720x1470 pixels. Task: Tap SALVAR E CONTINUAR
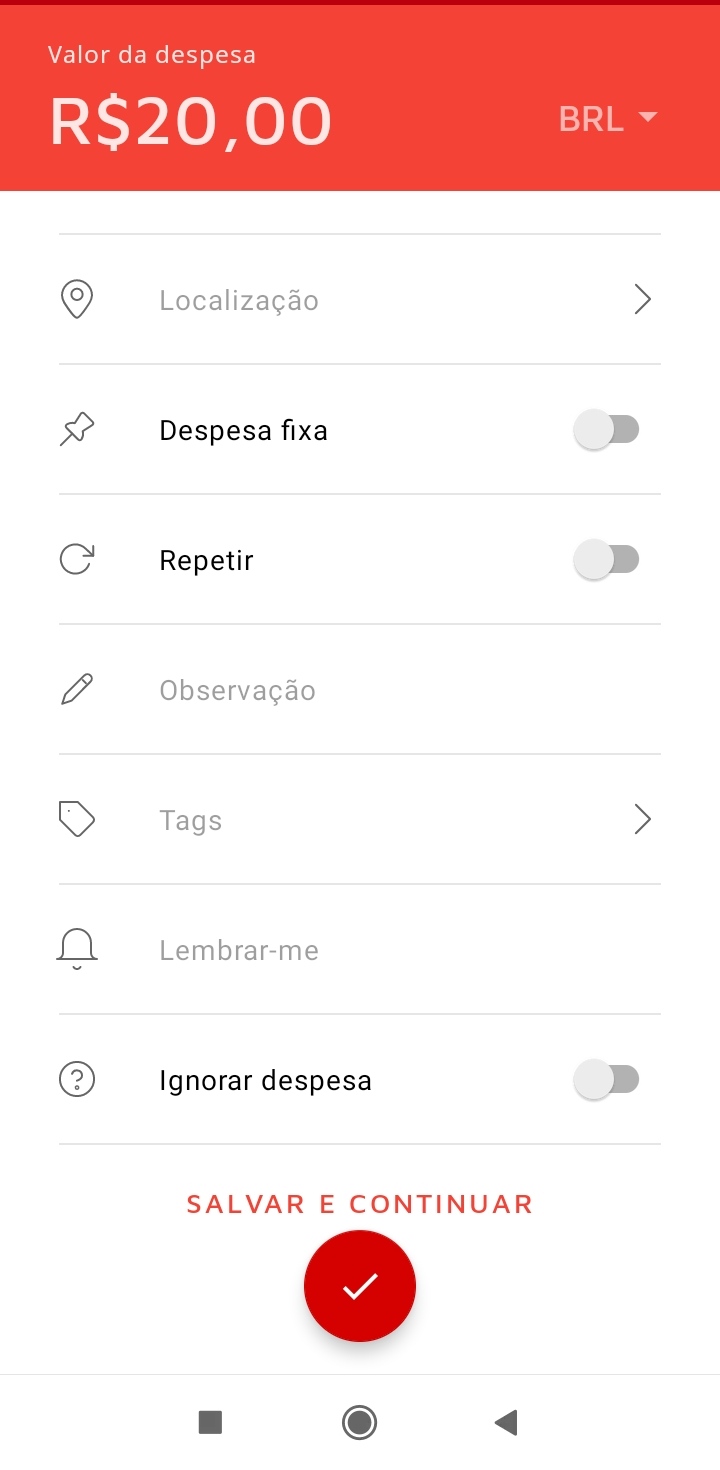point(360,1204)
